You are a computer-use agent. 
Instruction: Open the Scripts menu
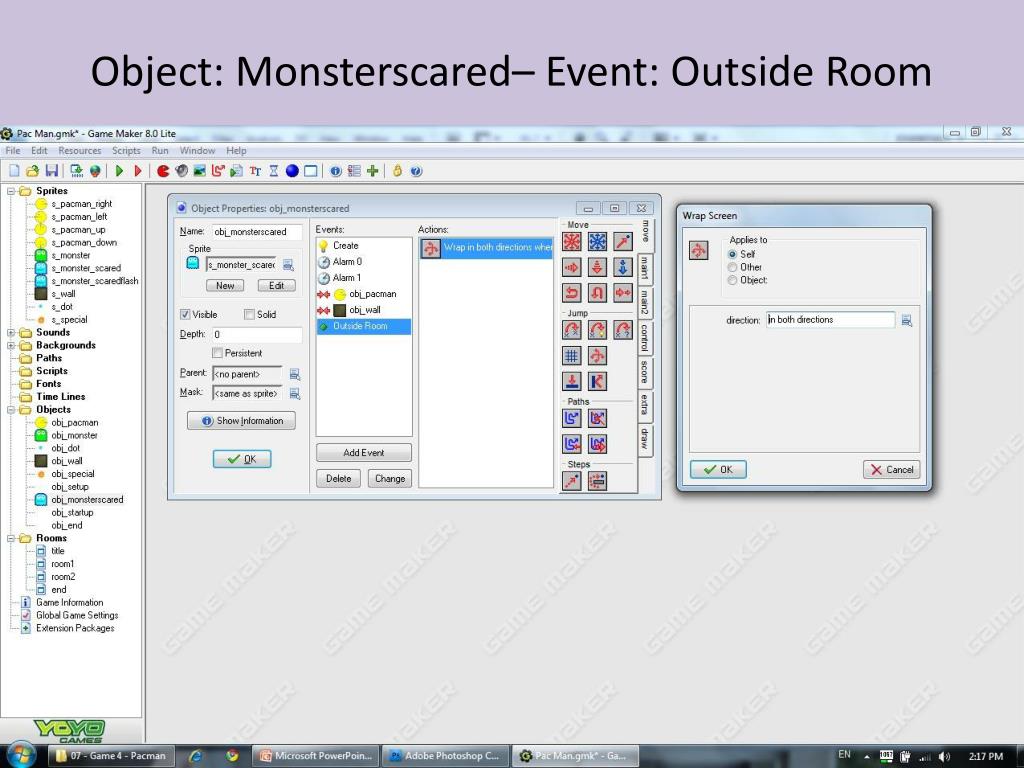126,150
